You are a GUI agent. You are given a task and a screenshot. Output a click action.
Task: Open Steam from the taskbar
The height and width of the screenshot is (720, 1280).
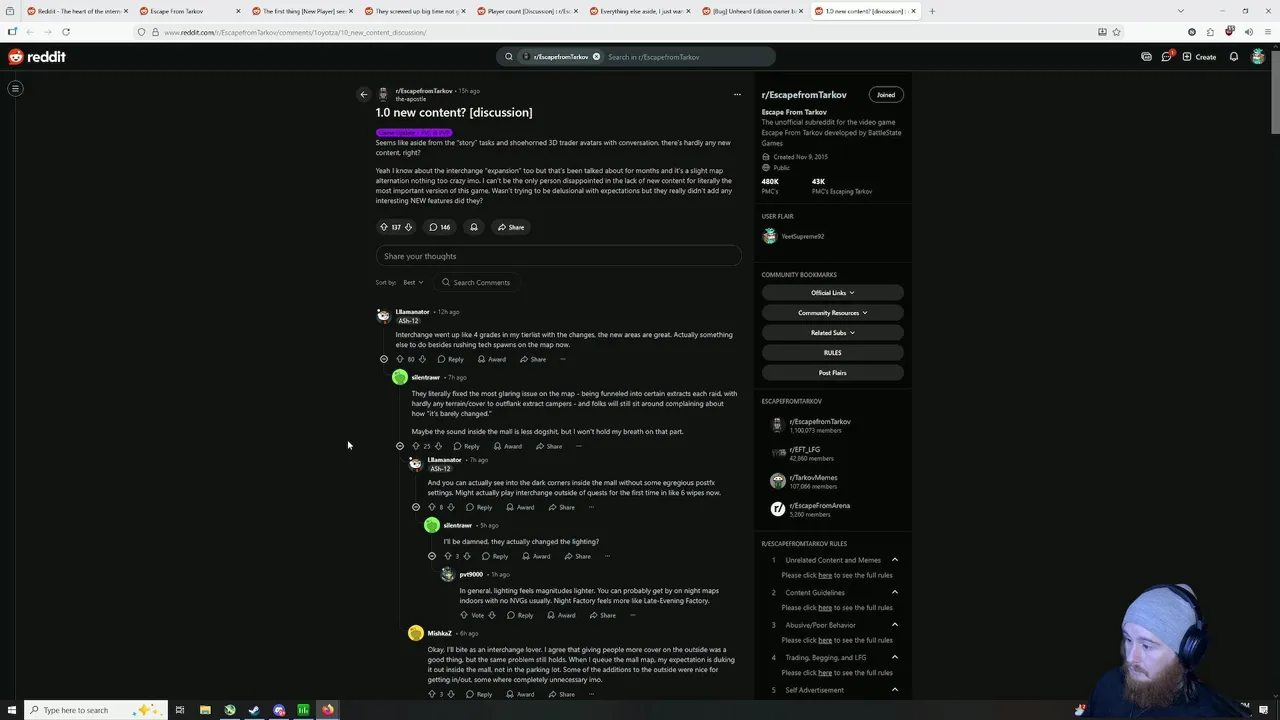[254, 710]
